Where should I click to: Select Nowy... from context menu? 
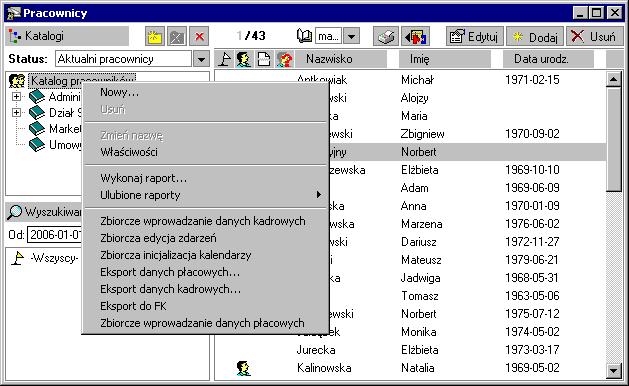[x=205, y=92]
